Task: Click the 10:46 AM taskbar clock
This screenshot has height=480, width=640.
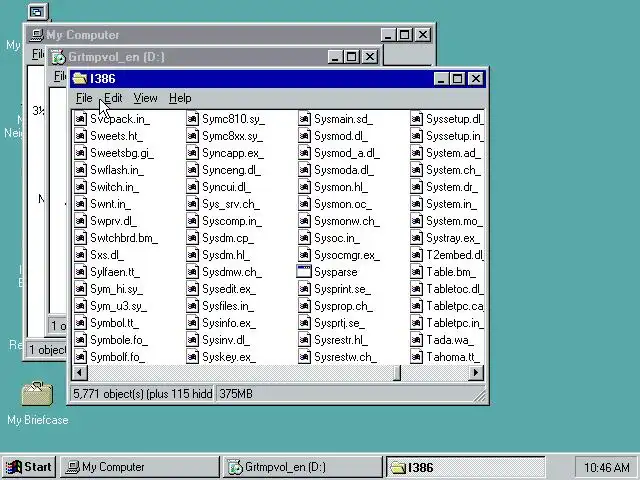Action: pyautogui.click(x=607, y=467)
